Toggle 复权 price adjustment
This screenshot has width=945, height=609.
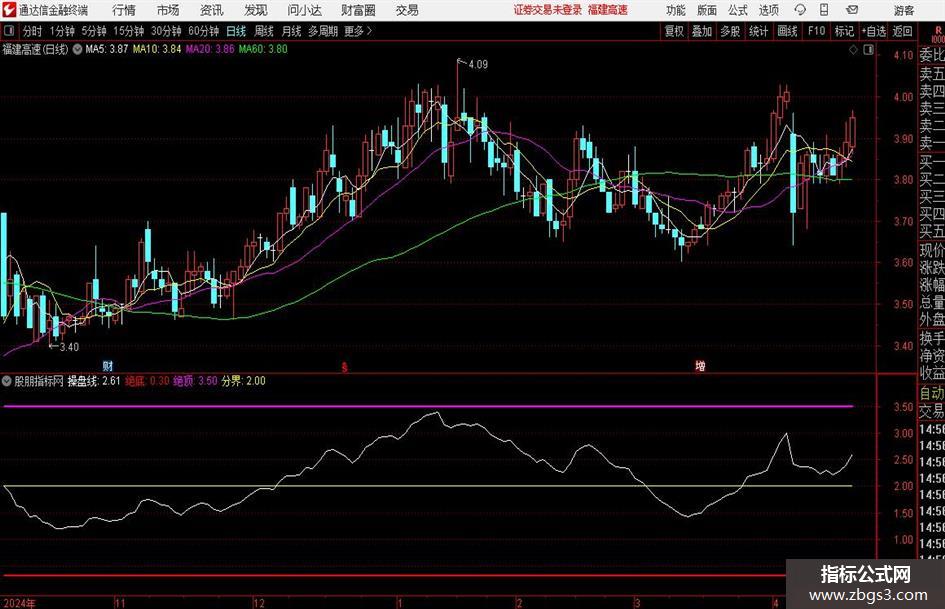click(674, 31)
